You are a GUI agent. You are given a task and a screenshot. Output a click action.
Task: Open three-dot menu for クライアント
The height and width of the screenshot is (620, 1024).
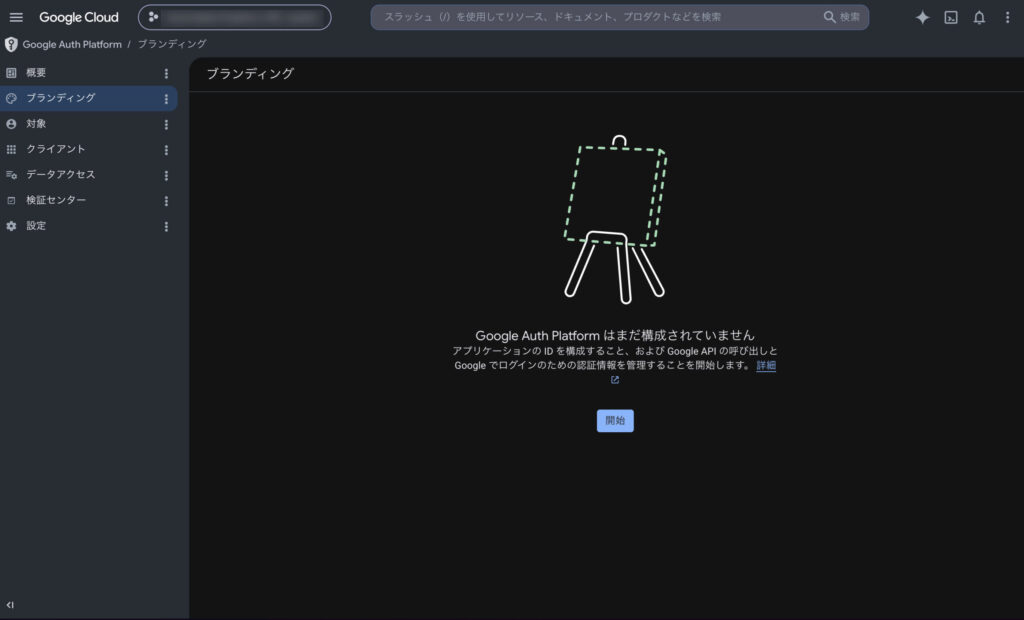(x=166, y=150)
